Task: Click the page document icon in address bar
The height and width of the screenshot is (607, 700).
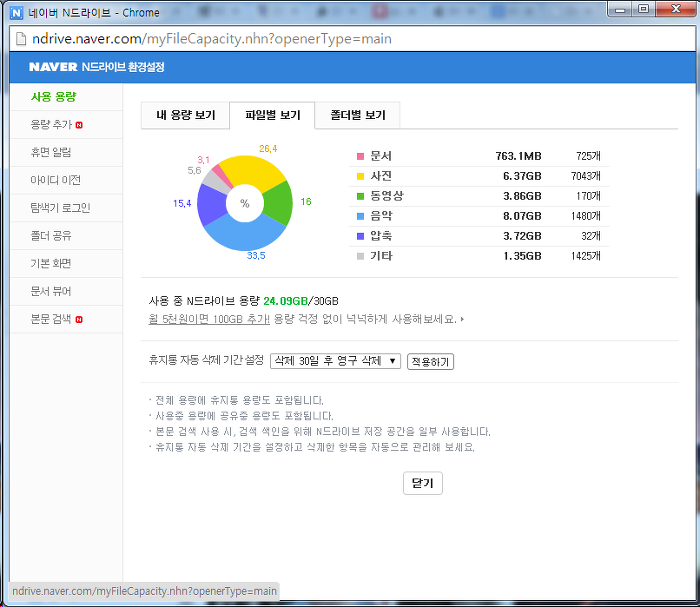Action: point(21,39)
